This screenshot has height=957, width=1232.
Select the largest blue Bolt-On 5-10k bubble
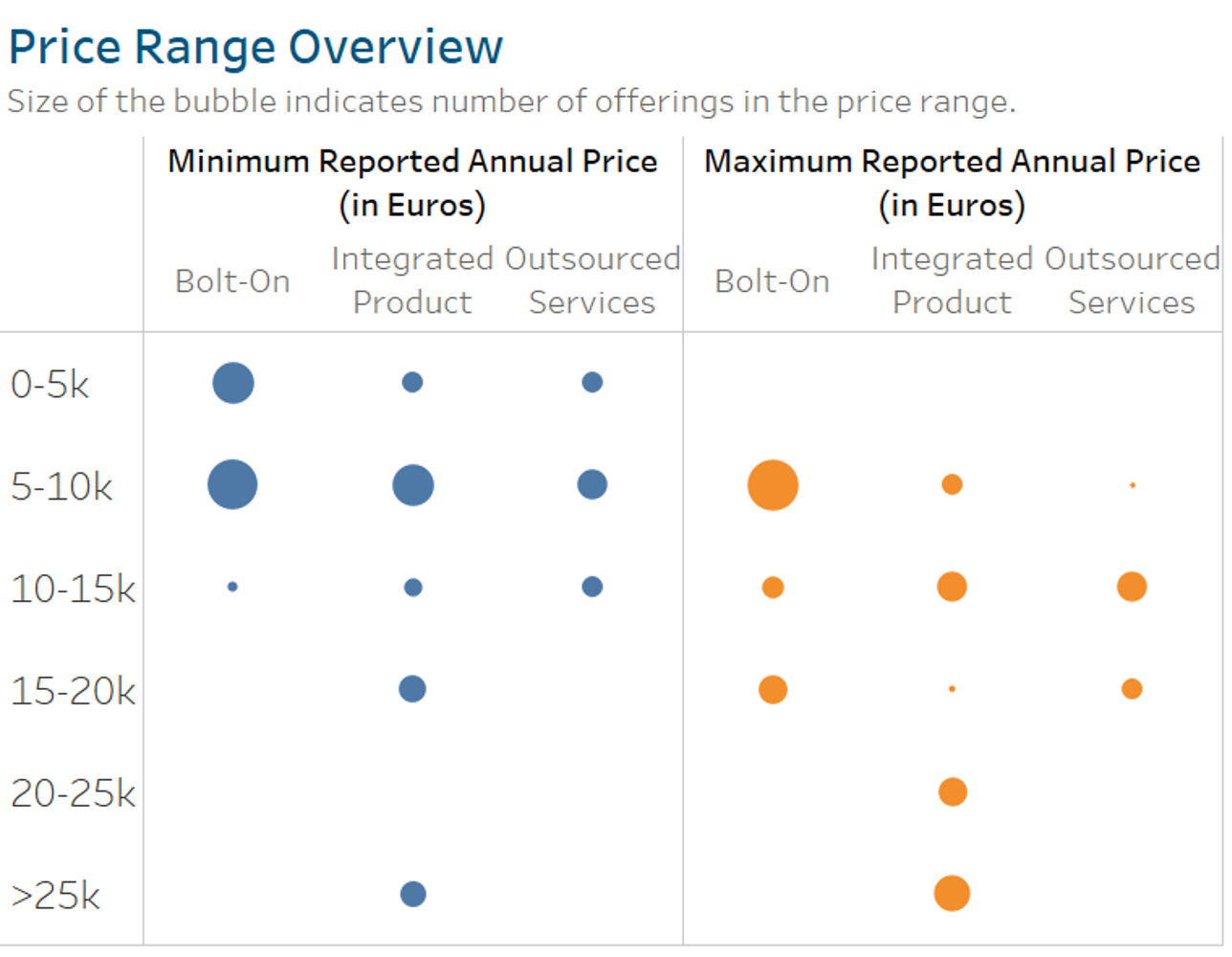(x=232, y=484)
